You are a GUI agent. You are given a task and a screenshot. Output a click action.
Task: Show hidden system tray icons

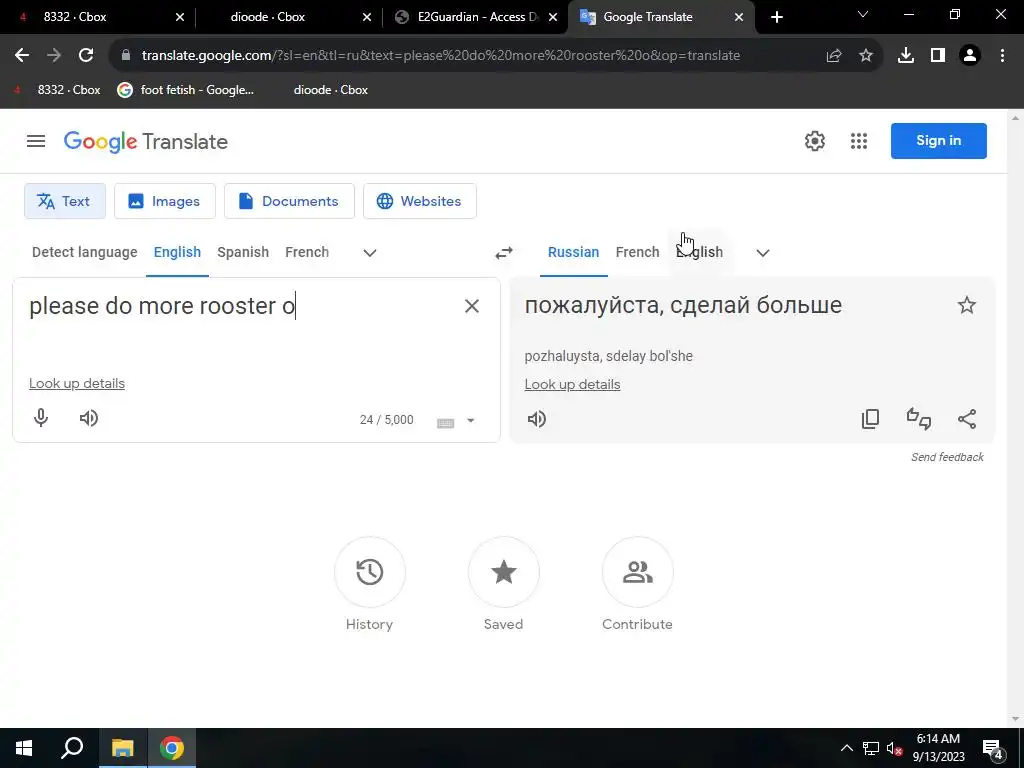[x=846, y=748]
